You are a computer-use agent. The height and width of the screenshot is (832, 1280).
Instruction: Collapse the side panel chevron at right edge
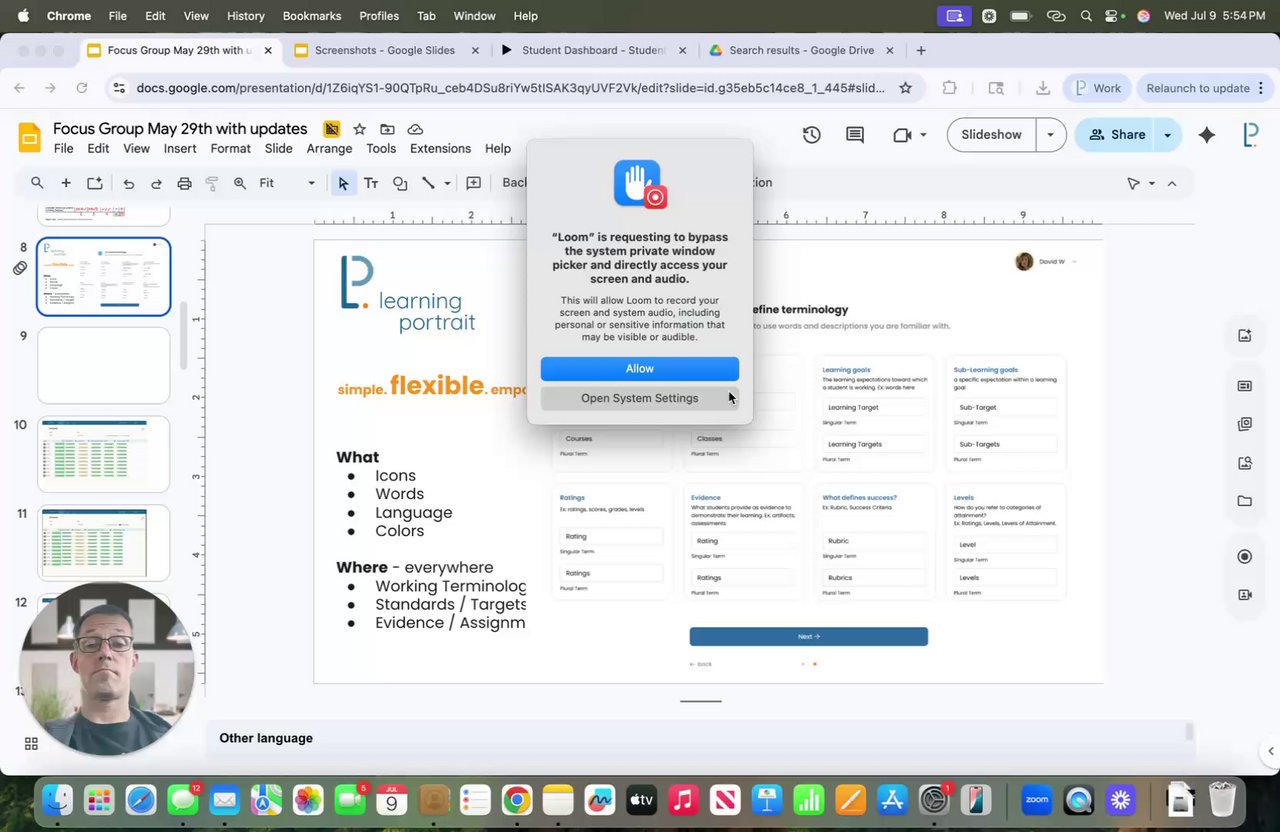1271,751
